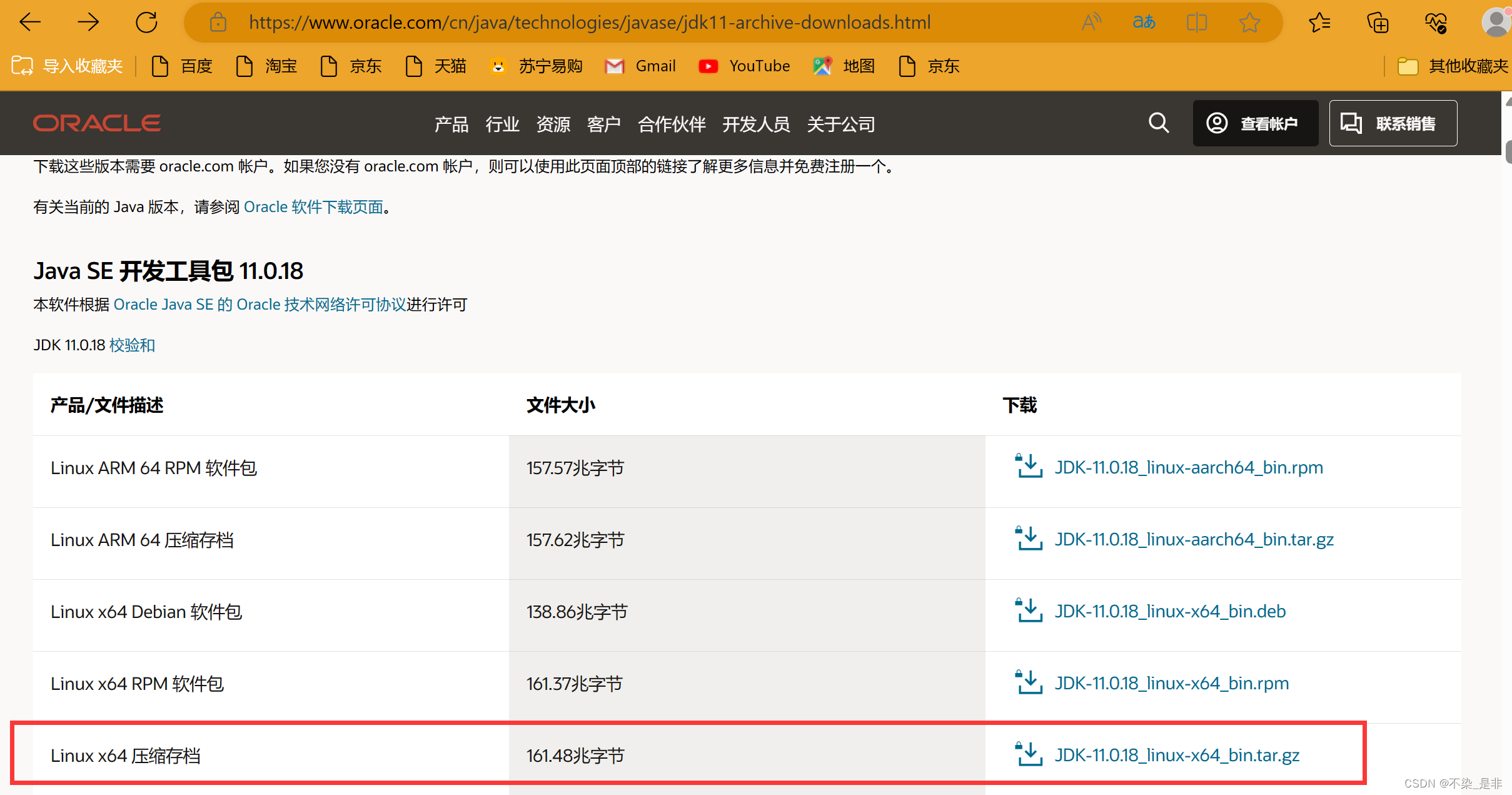Open the 百度 bookmark

click(x=182, y=66)
